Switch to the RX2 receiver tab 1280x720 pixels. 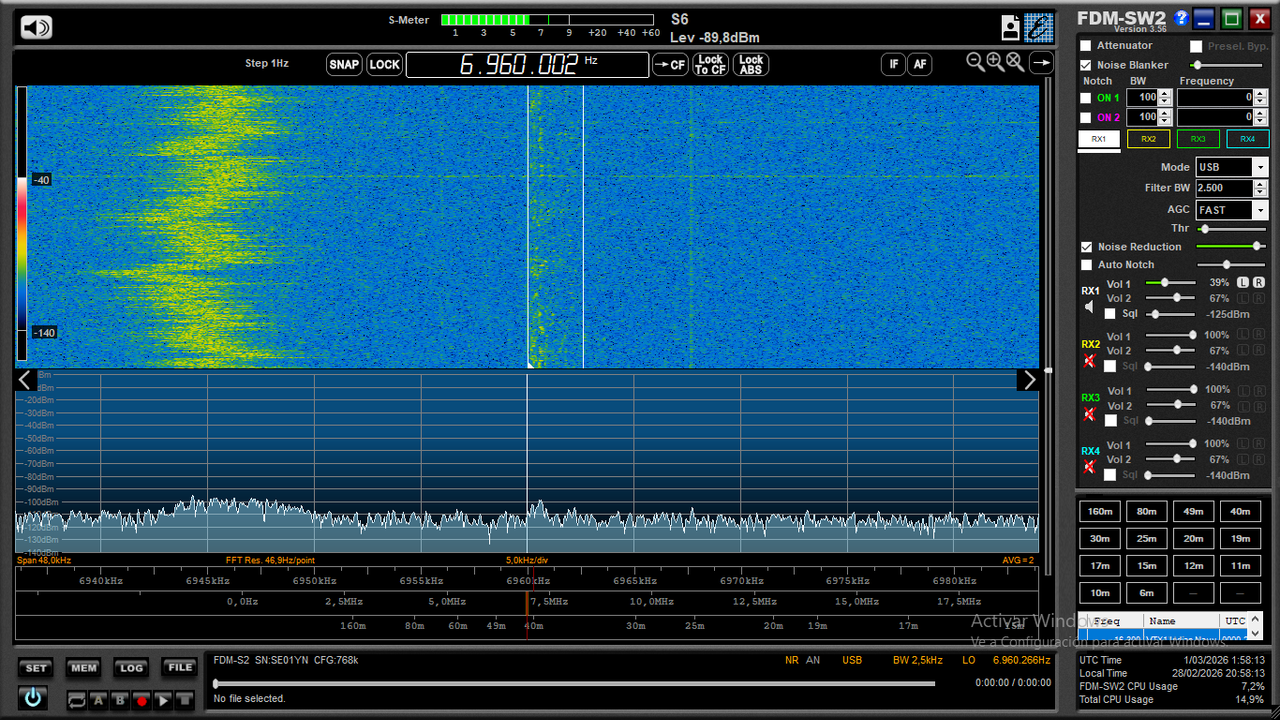[1148, 139]
